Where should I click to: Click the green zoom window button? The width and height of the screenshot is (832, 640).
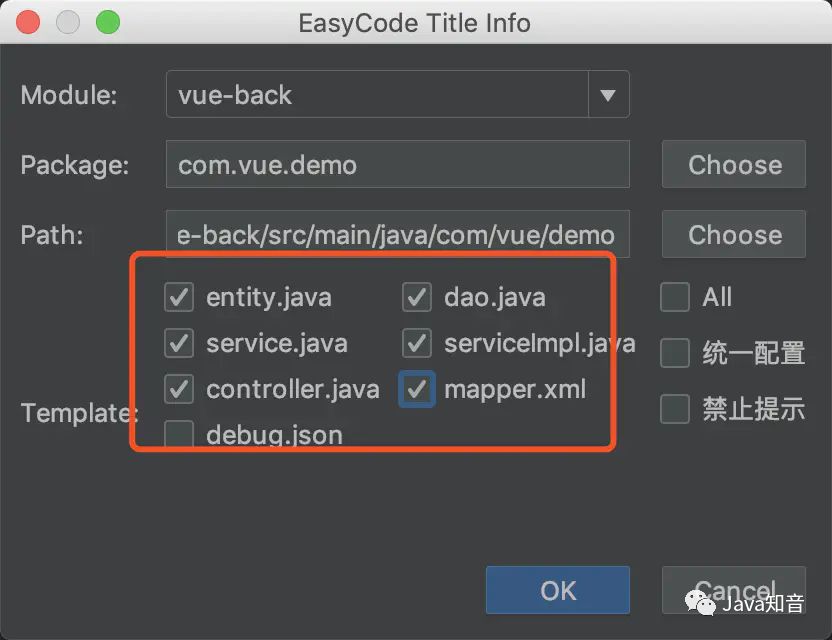(108, 21)
